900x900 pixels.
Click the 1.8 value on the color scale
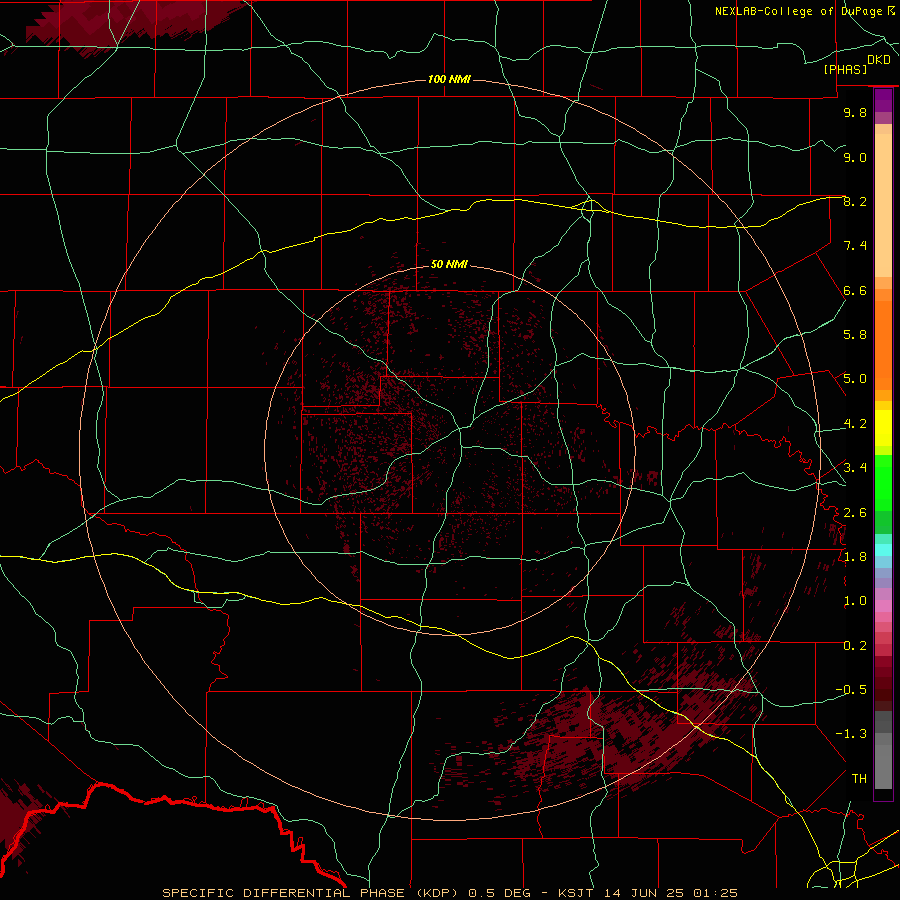click(855, 557)
